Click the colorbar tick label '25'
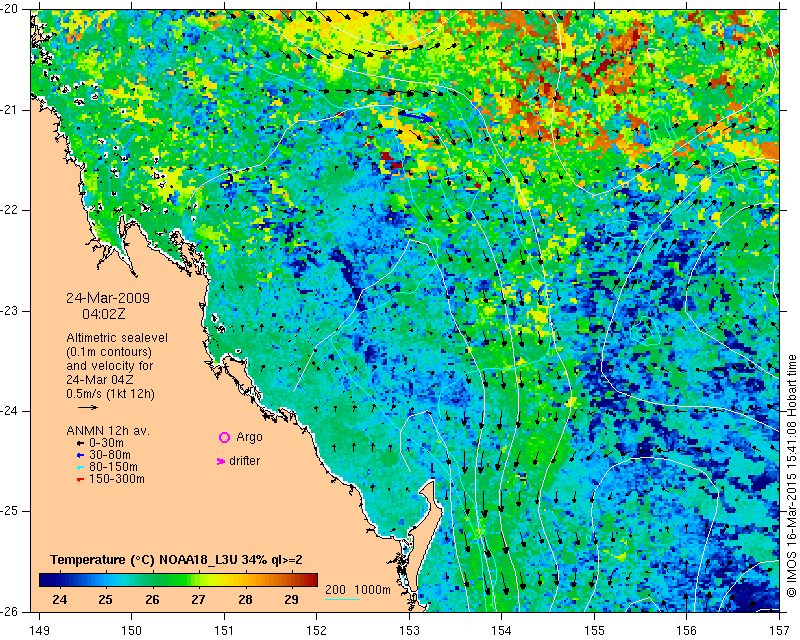Image resolution: width=800 pixels, height=640 pixels. pos(106,600)
